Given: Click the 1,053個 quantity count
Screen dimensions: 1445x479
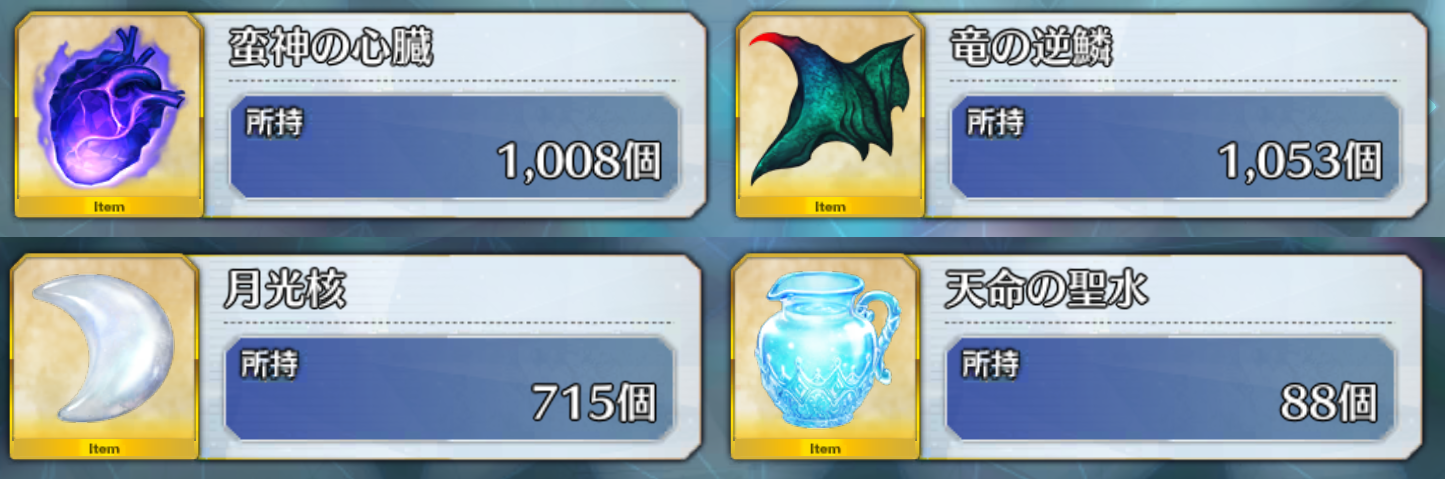Looking at the screenshot, I should 1300,161.
